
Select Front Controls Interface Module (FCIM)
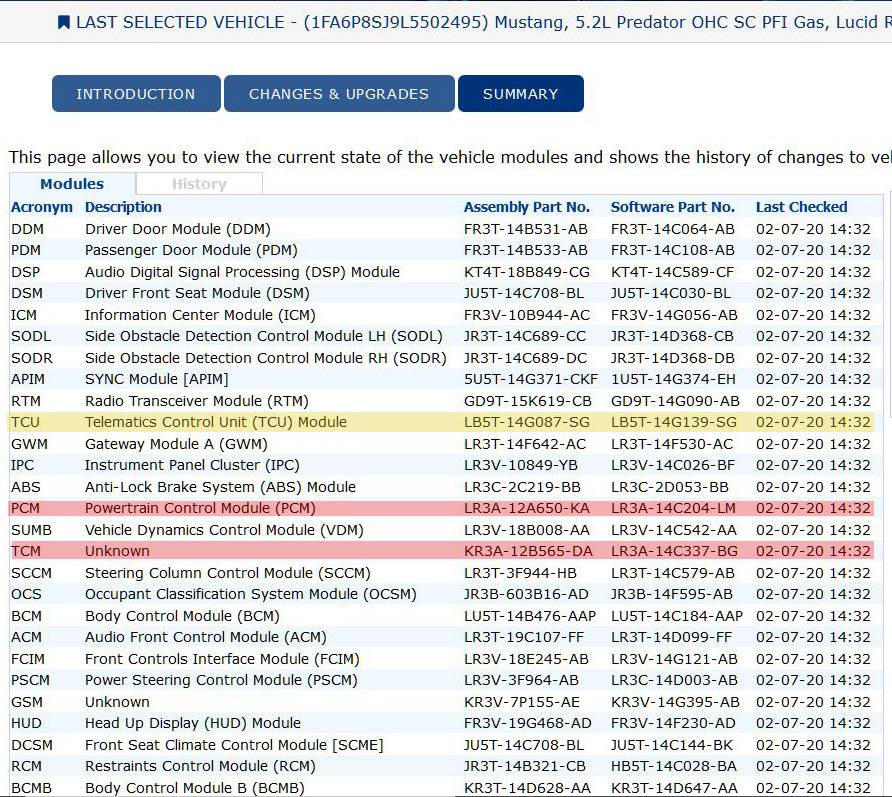(222, 659)
